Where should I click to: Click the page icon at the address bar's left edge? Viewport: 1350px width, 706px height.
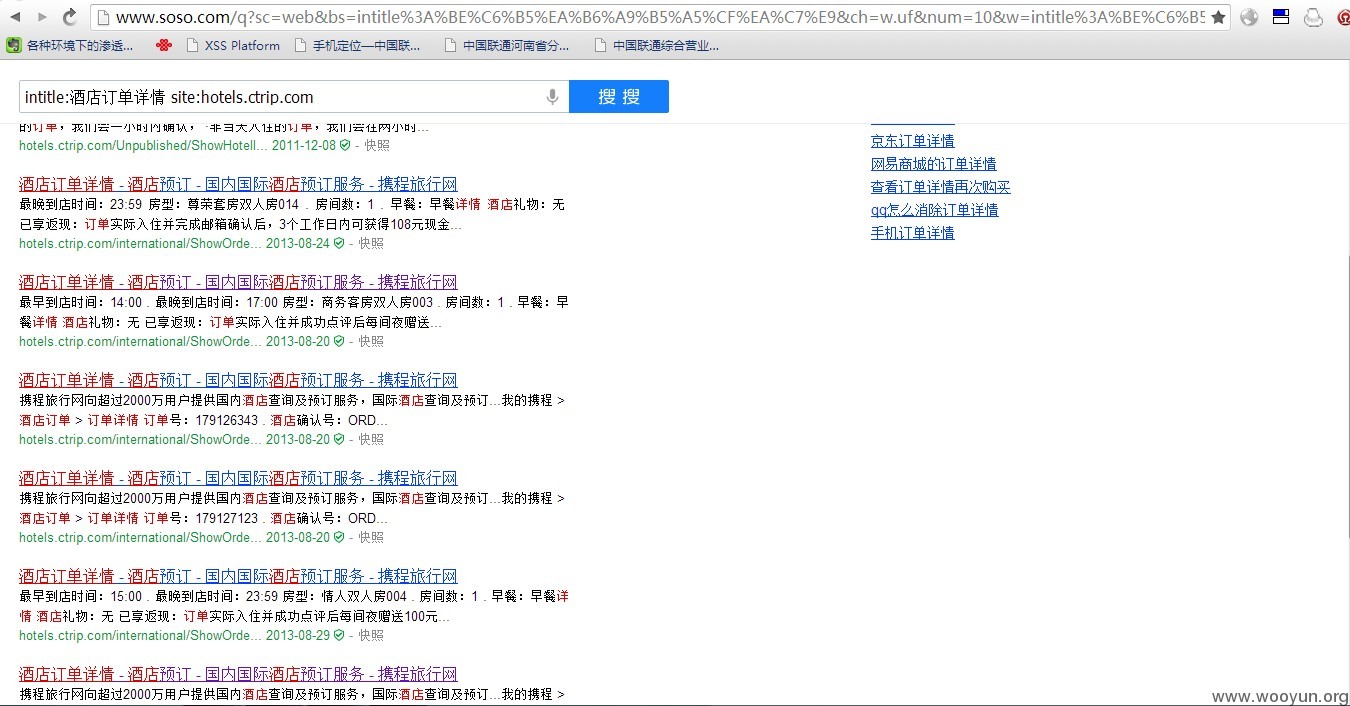tap(102, 17)
